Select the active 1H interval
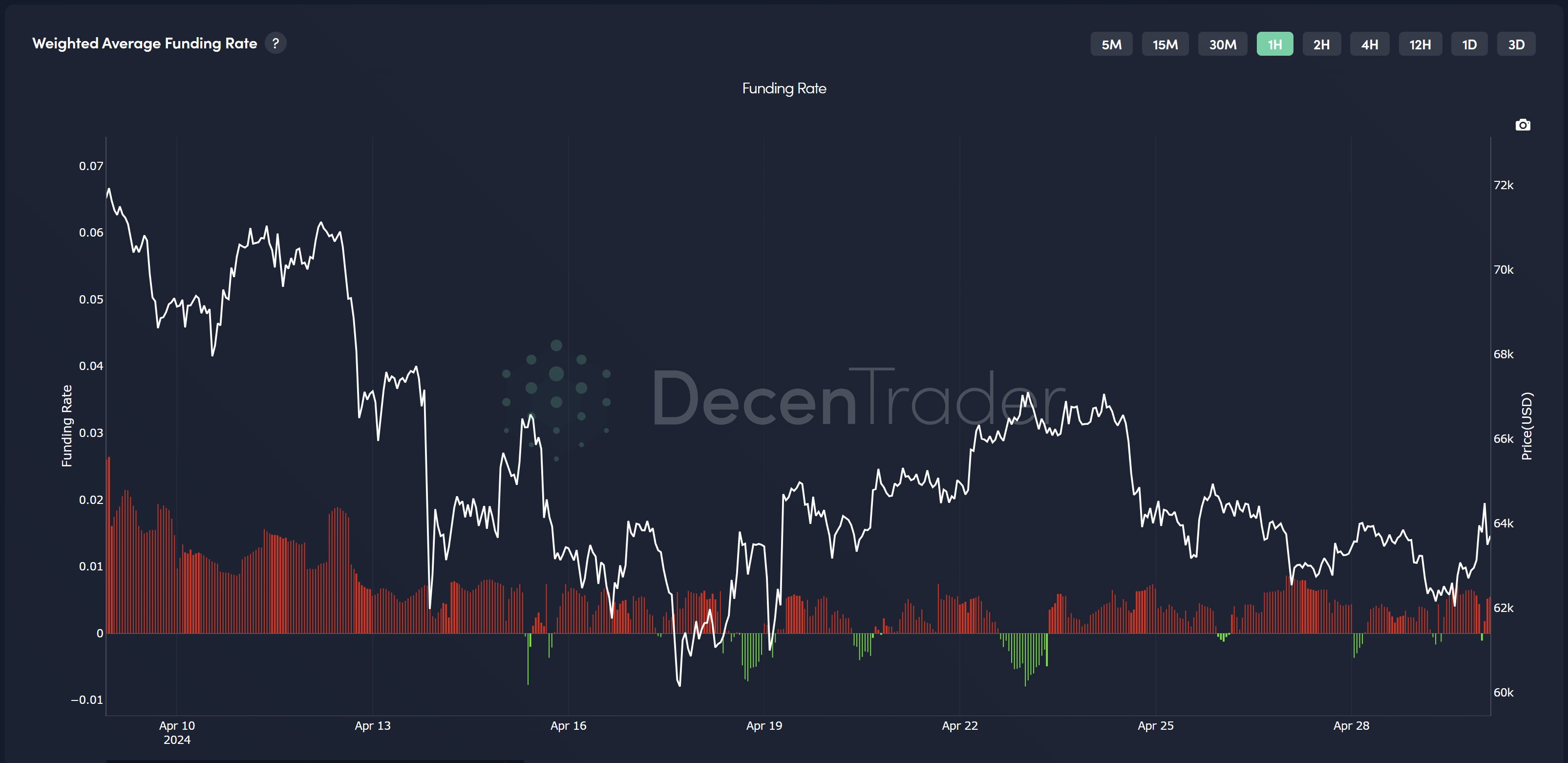The width and height of the screenshot is (1568, 763). pyautogui.click(x=1274, y=44)
